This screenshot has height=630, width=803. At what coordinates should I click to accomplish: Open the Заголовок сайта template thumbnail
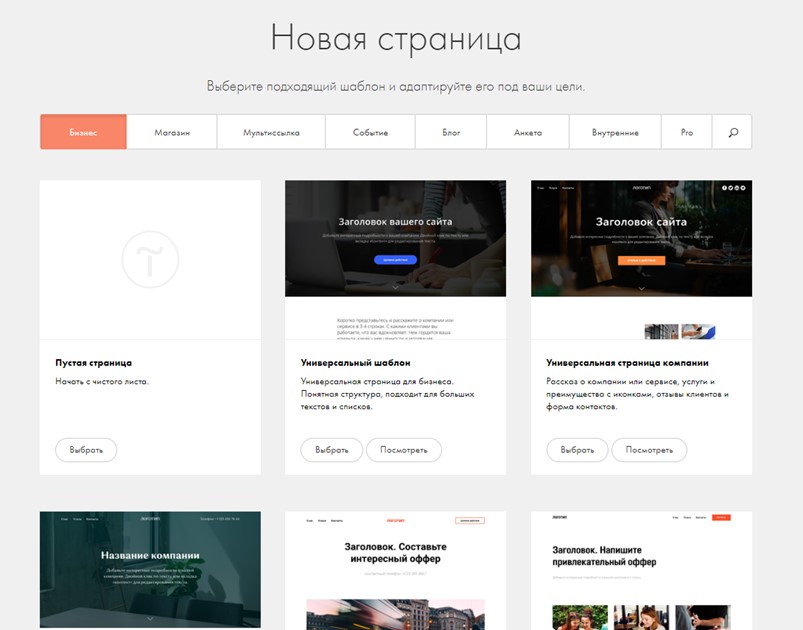(x=641, y=259)
